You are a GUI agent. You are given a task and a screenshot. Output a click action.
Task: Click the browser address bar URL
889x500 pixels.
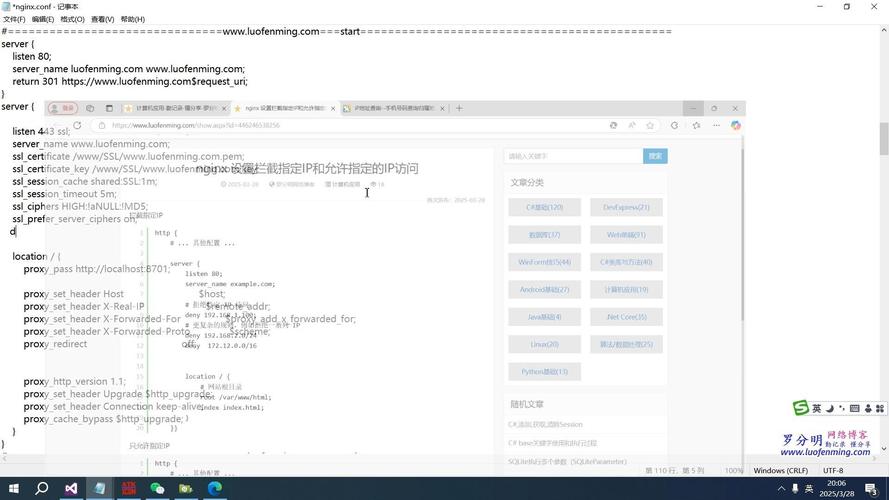tap(196, 125)
